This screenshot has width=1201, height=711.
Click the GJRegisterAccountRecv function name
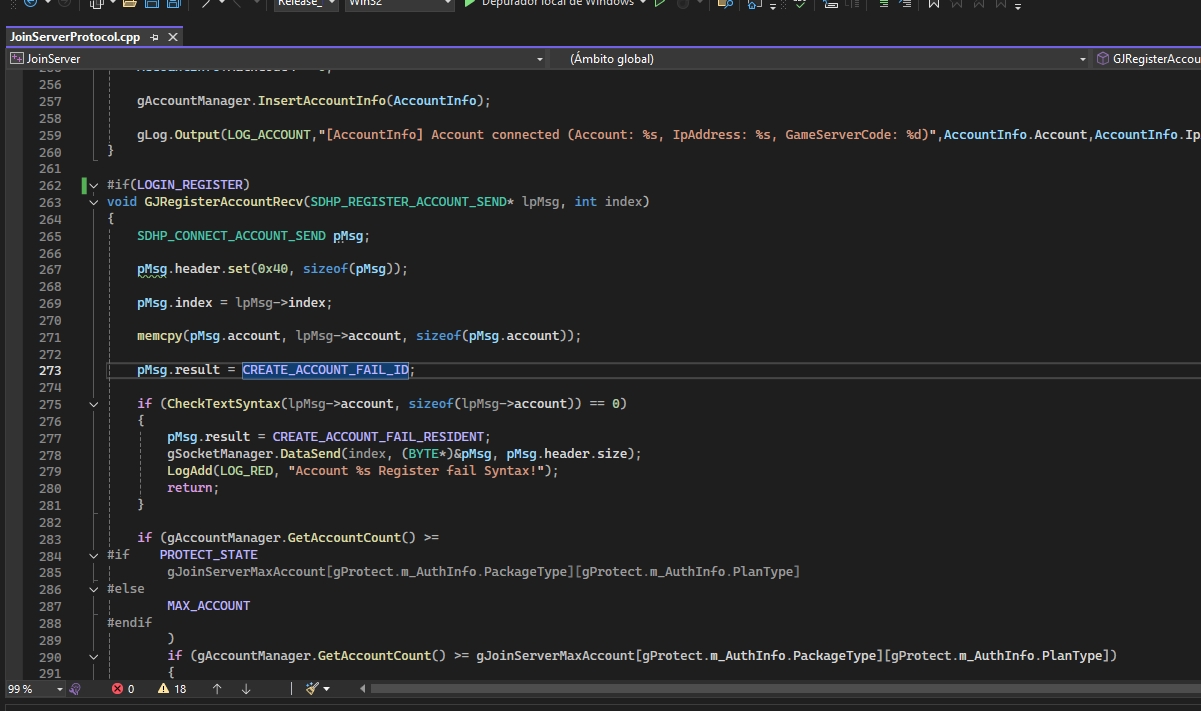224,202
